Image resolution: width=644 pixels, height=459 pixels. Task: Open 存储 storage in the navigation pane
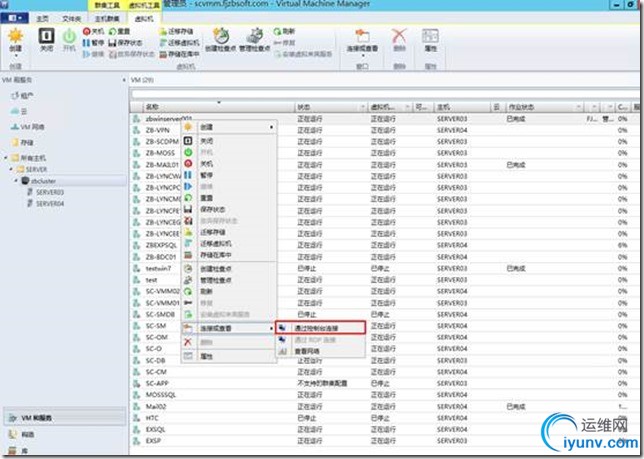point(23,143)
